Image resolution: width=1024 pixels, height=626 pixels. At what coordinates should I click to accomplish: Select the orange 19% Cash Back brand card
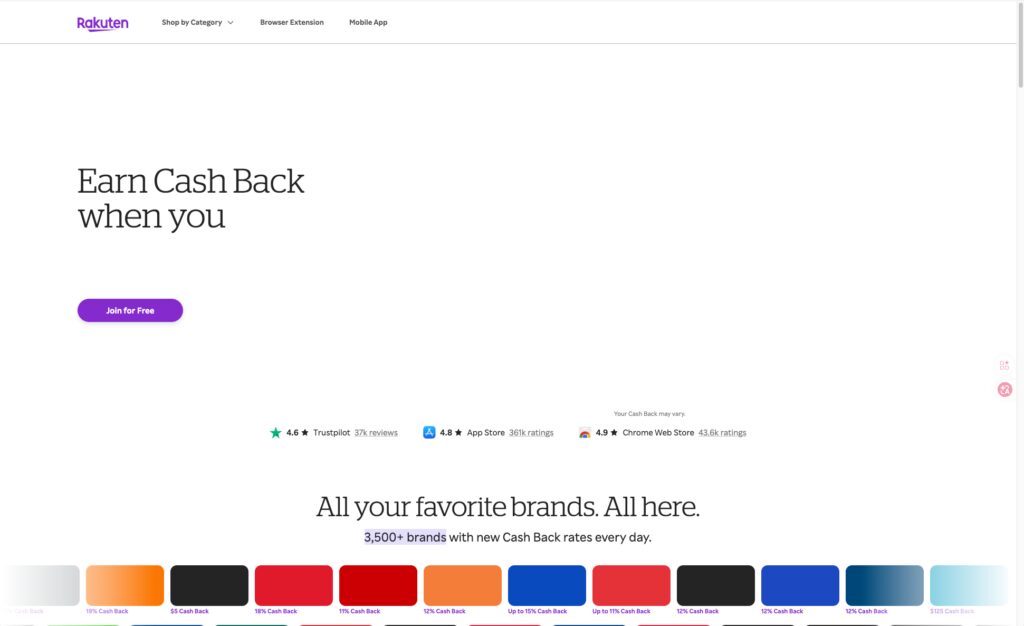[125, 586]
